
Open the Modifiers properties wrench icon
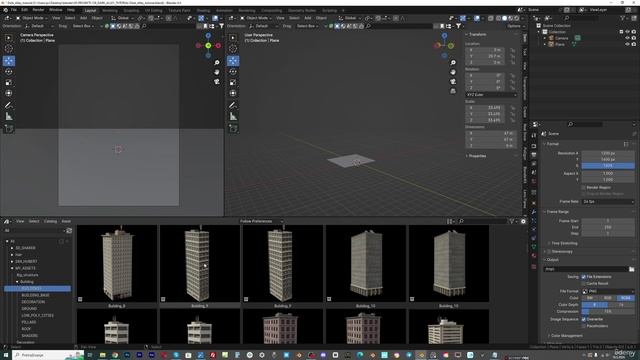[534, 212]
